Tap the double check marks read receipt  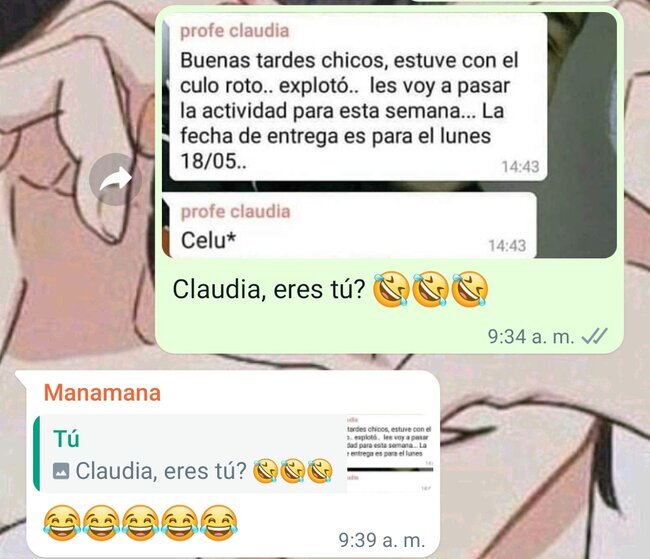pos(594,336)
